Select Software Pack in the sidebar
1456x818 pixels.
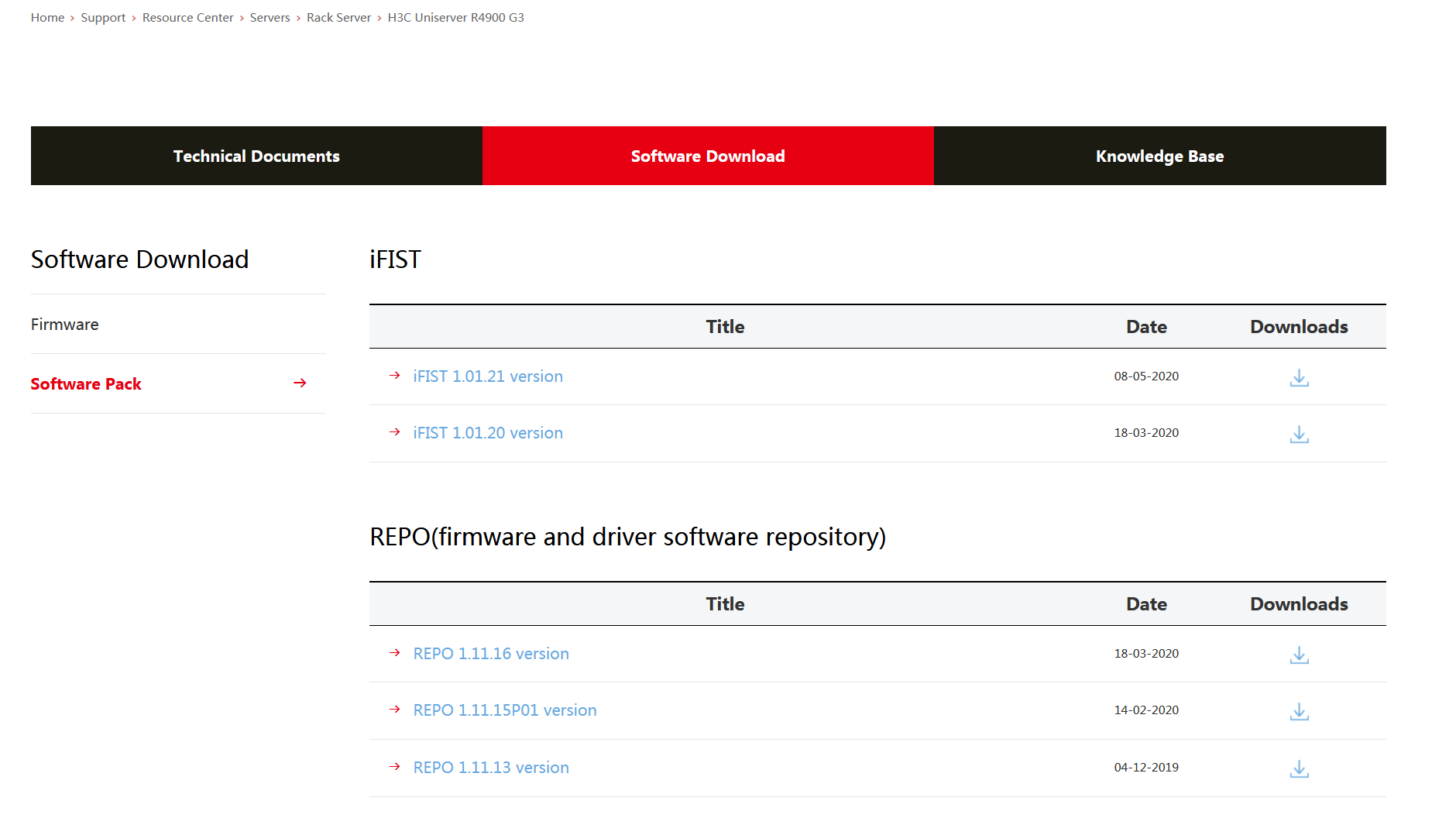pyautogui.click(x=86, y=384)
